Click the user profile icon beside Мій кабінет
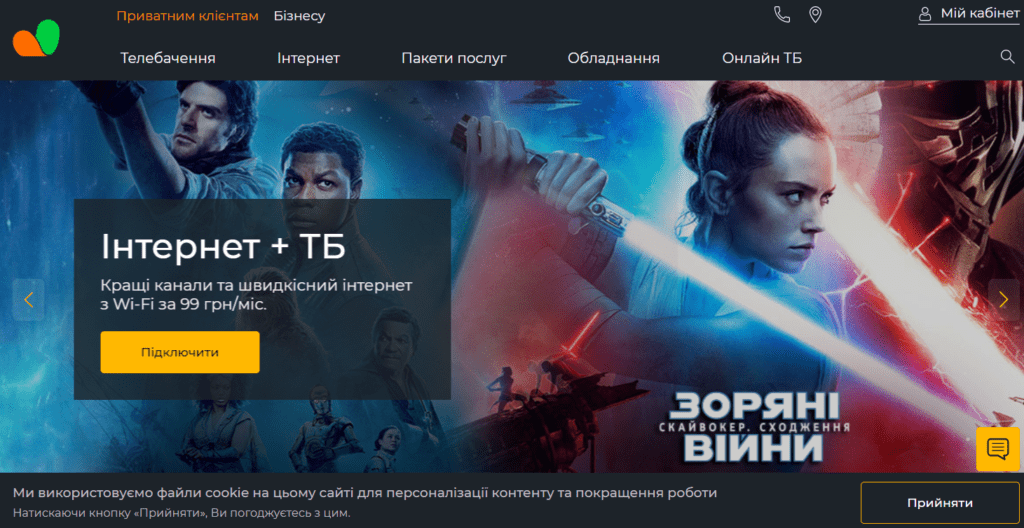Image resolution: width=1024 pixels, height=528 pixels. click(x=925, y=14)
